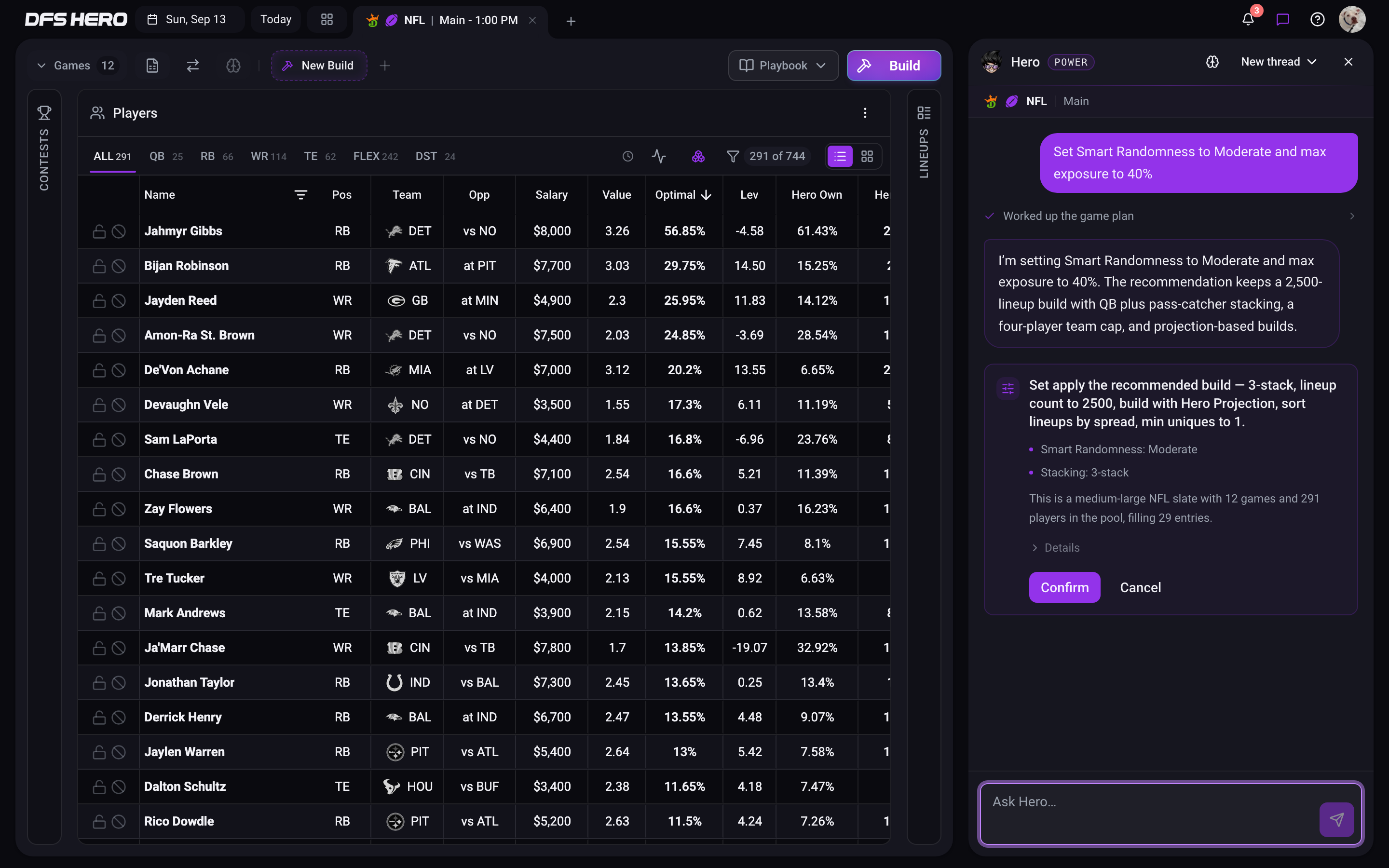Expand the Details section in build card
This screenshot has width=1389, height=868.
1055,548
